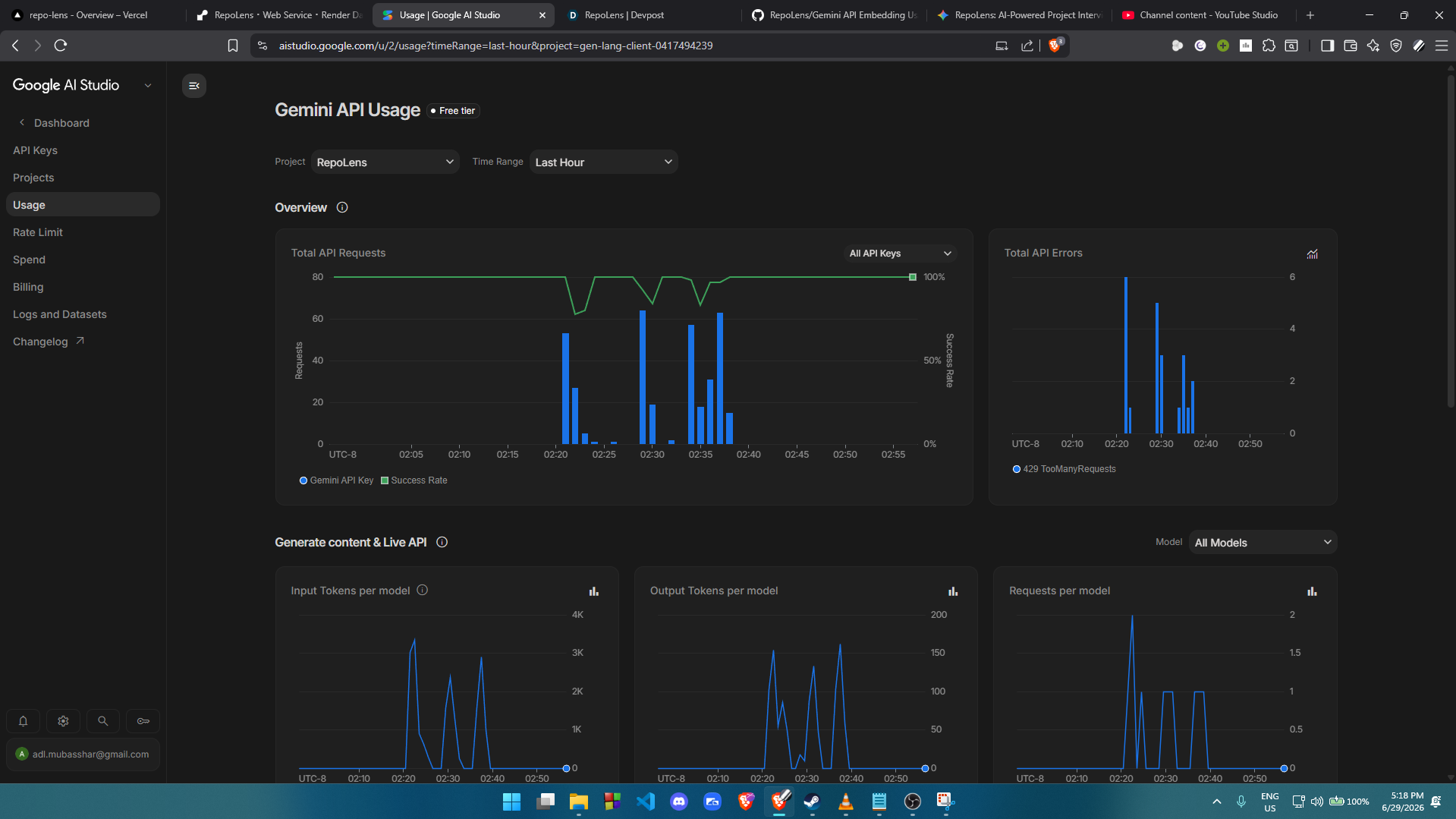The height and width of the screenshot is (819, 1456).
Task: Toggle the 429 TooManyRequests legend series
Action: point(1064,469)
